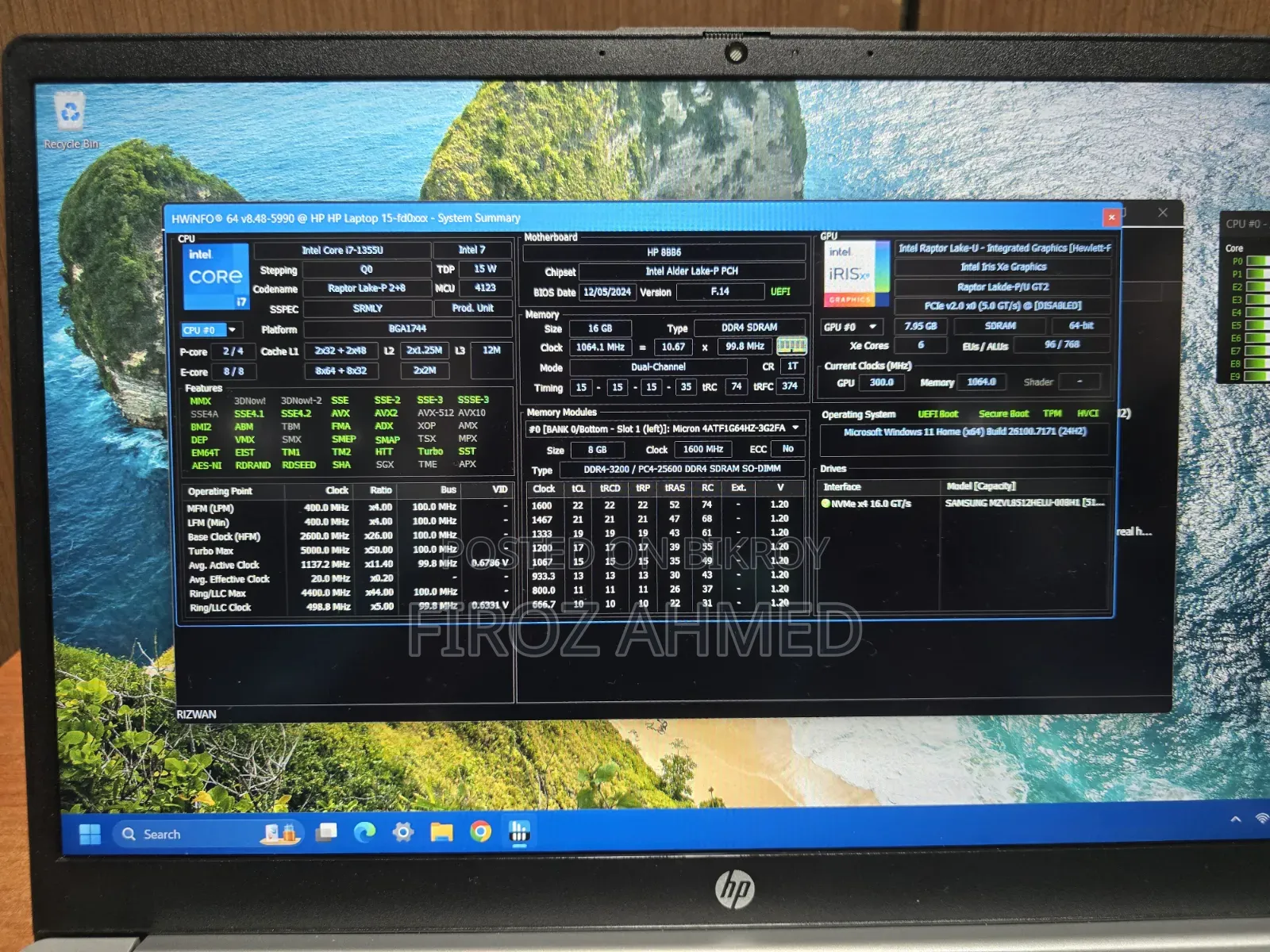1270x952 pixels.
Task: Click the ECC value No
Action: pos(788,449)
